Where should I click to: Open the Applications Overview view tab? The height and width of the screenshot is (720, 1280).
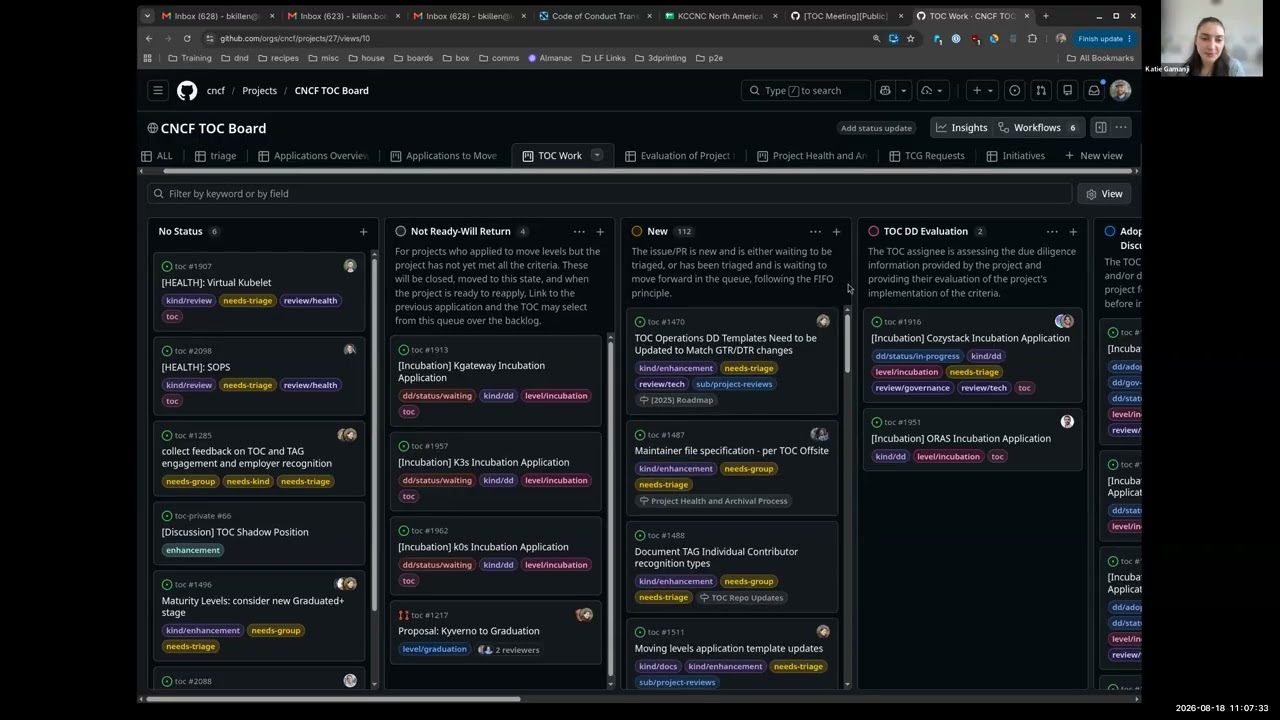point(313,156)
